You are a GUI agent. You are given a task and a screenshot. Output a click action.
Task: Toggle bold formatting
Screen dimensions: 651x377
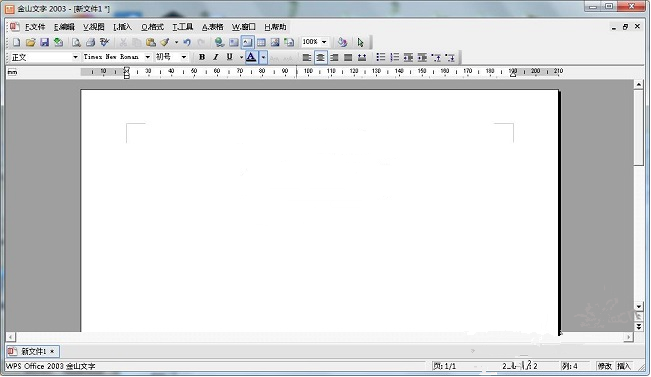(x=202, y=57)
